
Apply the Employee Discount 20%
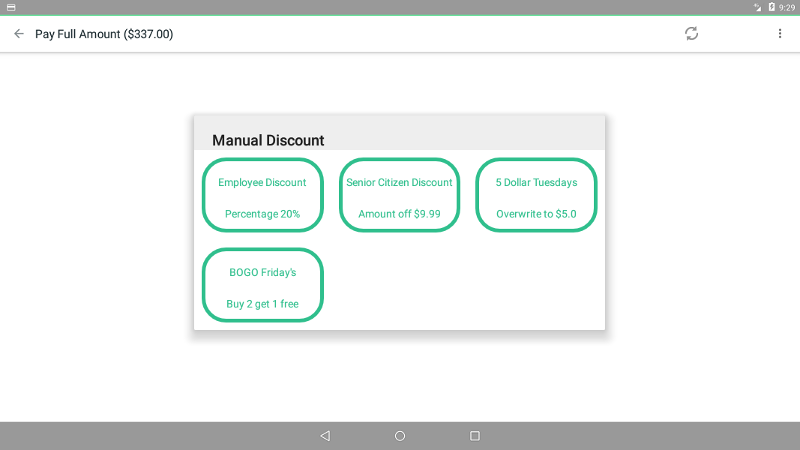click(x=263, y=195)
